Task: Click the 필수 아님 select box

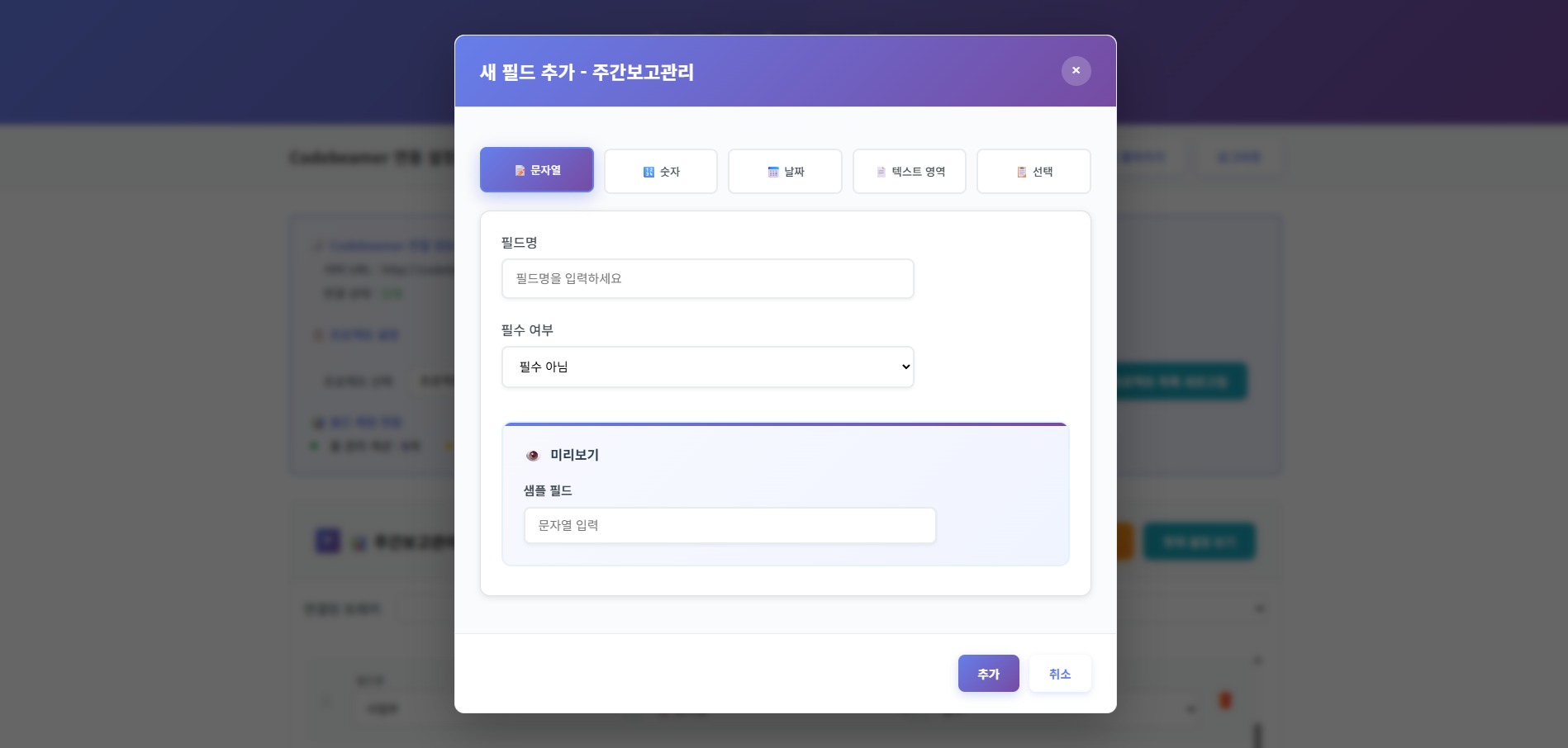Action: click(707, 366)
